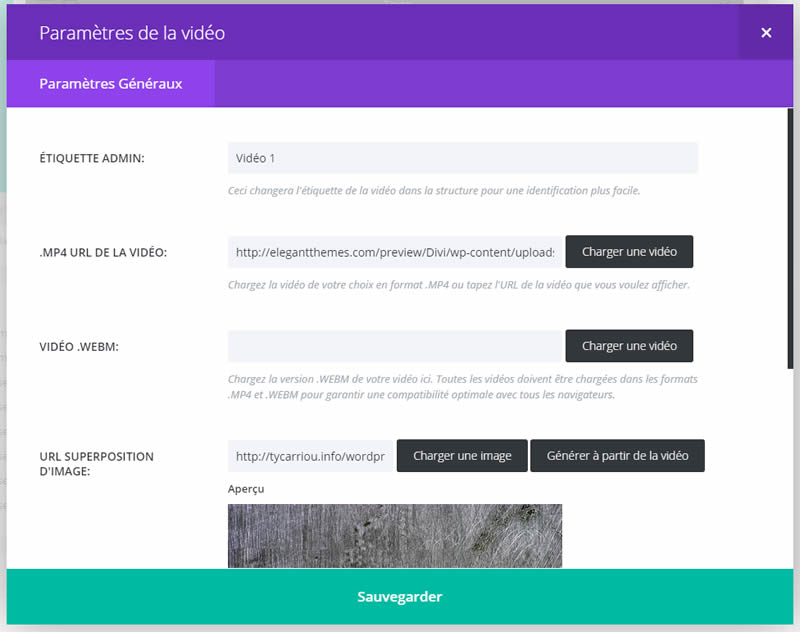Screen dimensions: 800x632
Task: Click the Paramètres de la vidéo header title
Action: [x=132, y=33]
